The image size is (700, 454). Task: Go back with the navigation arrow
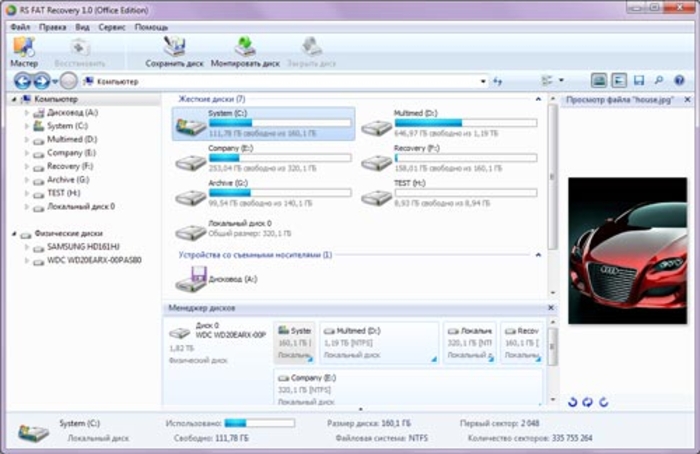(22, 81)
